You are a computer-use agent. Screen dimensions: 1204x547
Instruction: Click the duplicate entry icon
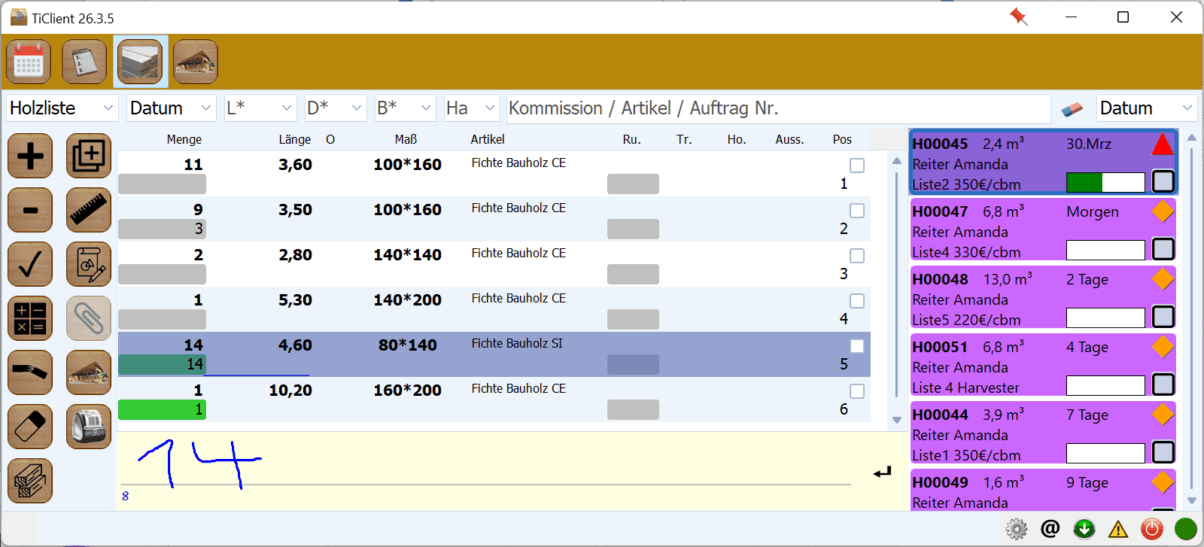88,156
